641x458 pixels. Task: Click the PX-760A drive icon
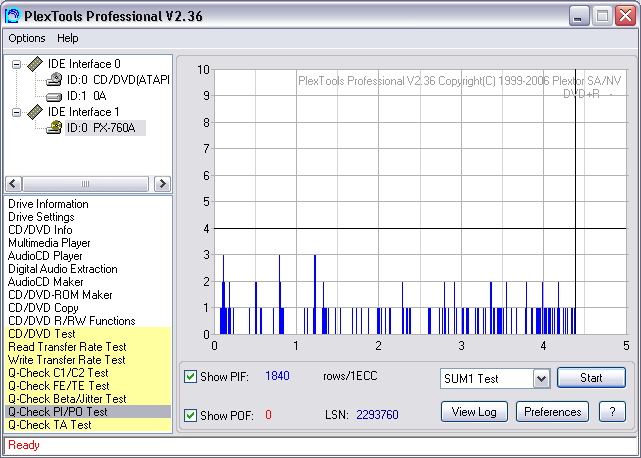[x=54, y=128]
